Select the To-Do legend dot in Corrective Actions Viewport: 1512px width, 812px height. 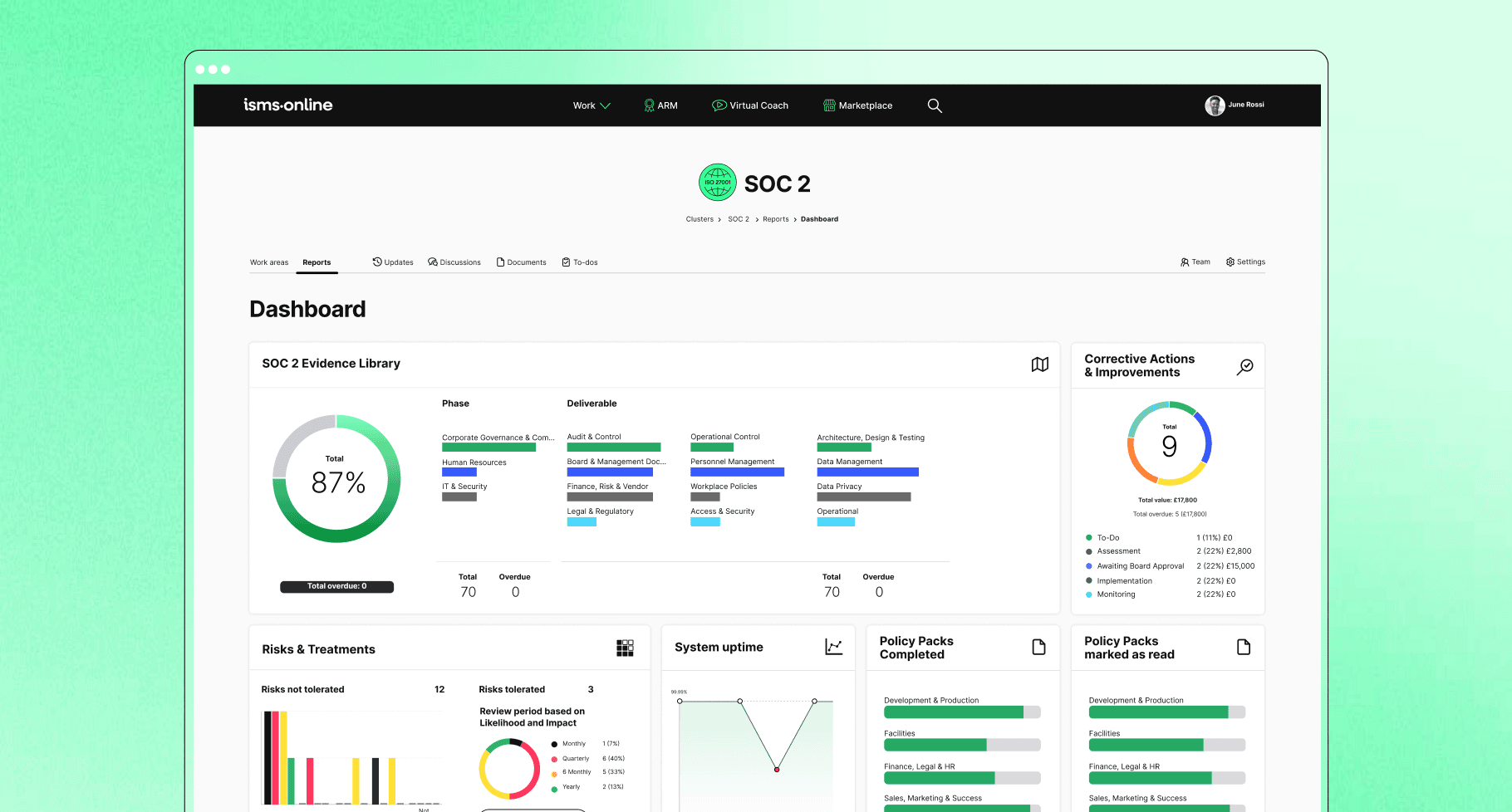(x=1088, y=537)
